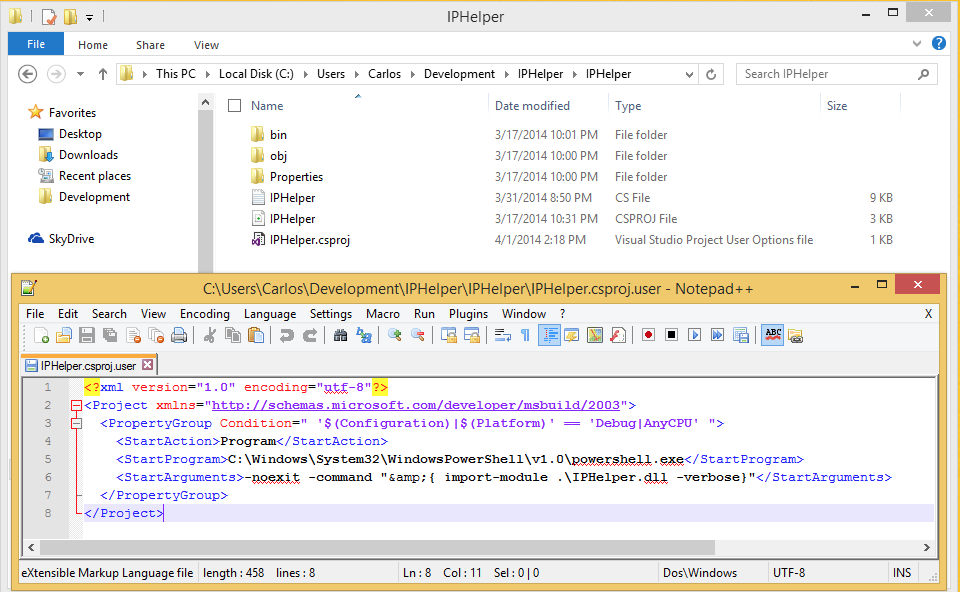This screenshot has height=592, width=960.
Task: Click the Print icon in Notepad++ toolbar
Action: click(x=179, y=335)
